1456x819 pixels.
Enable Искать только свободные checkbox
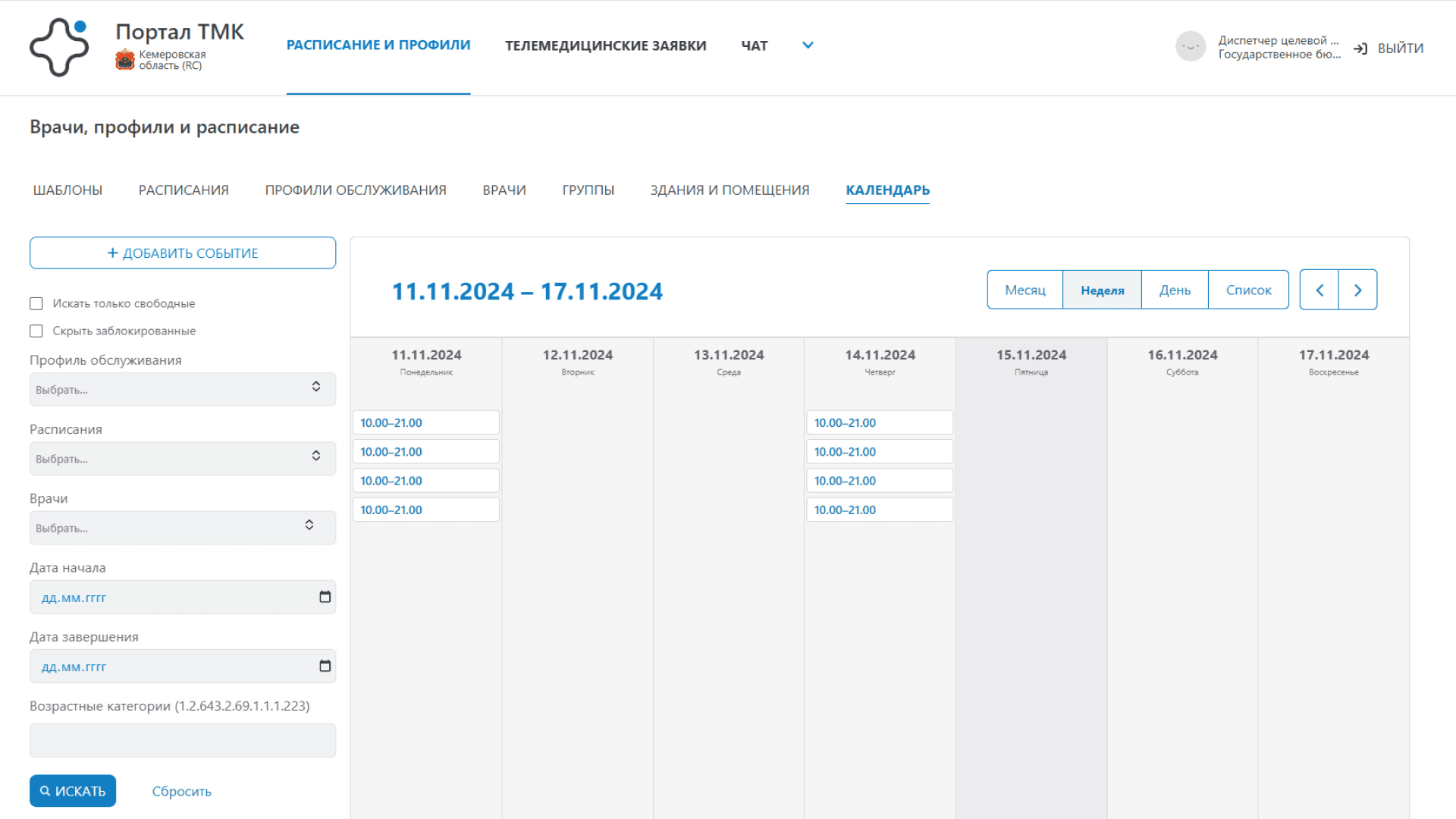coord(36,303)
